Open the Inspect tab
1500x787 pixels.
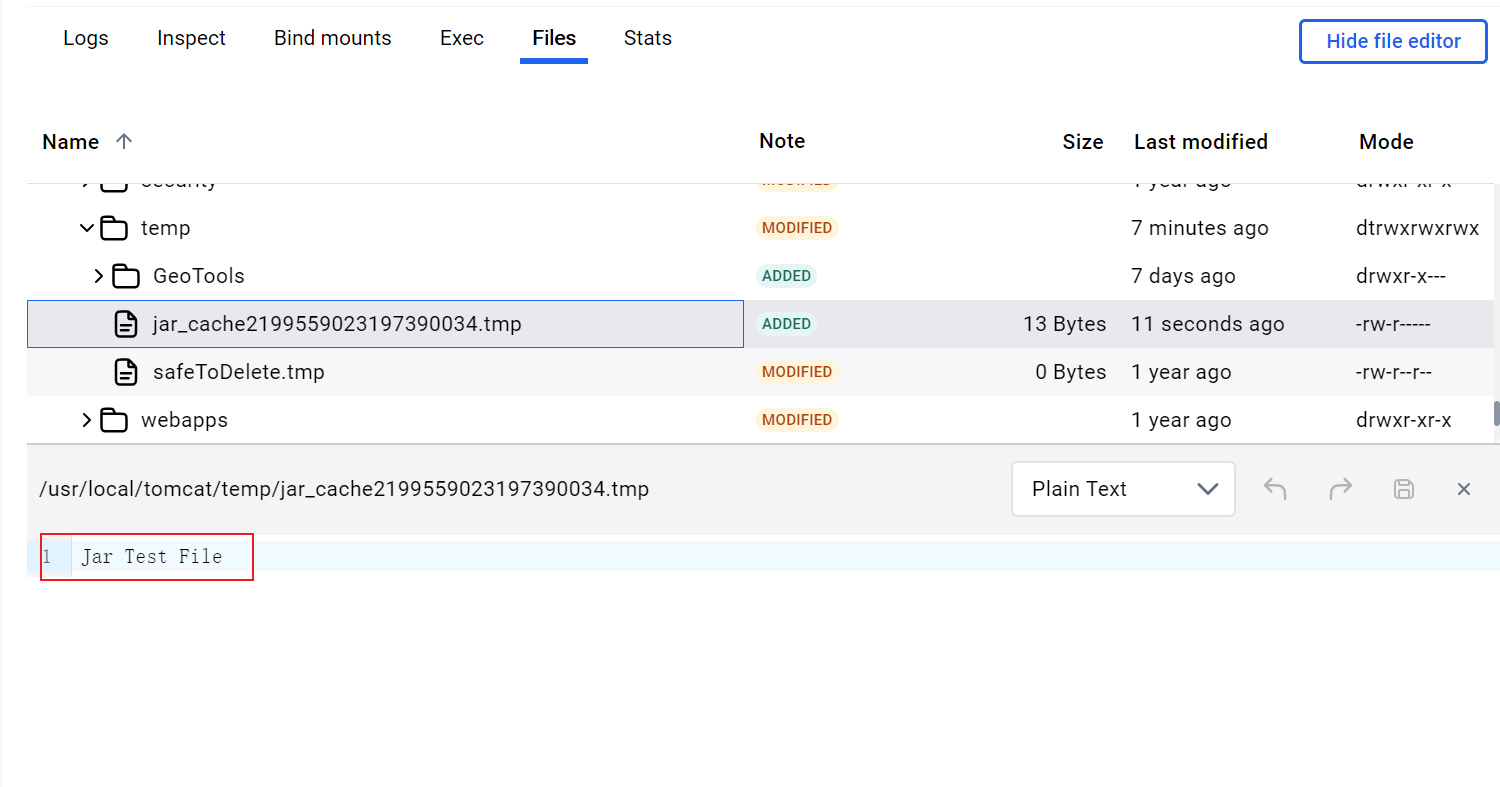191,39
